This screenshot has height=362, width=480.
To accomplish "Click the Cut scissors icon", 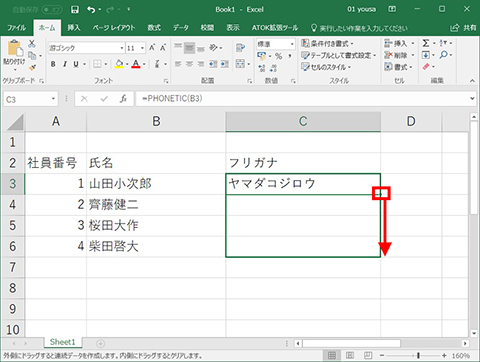I will coord(32,43).
